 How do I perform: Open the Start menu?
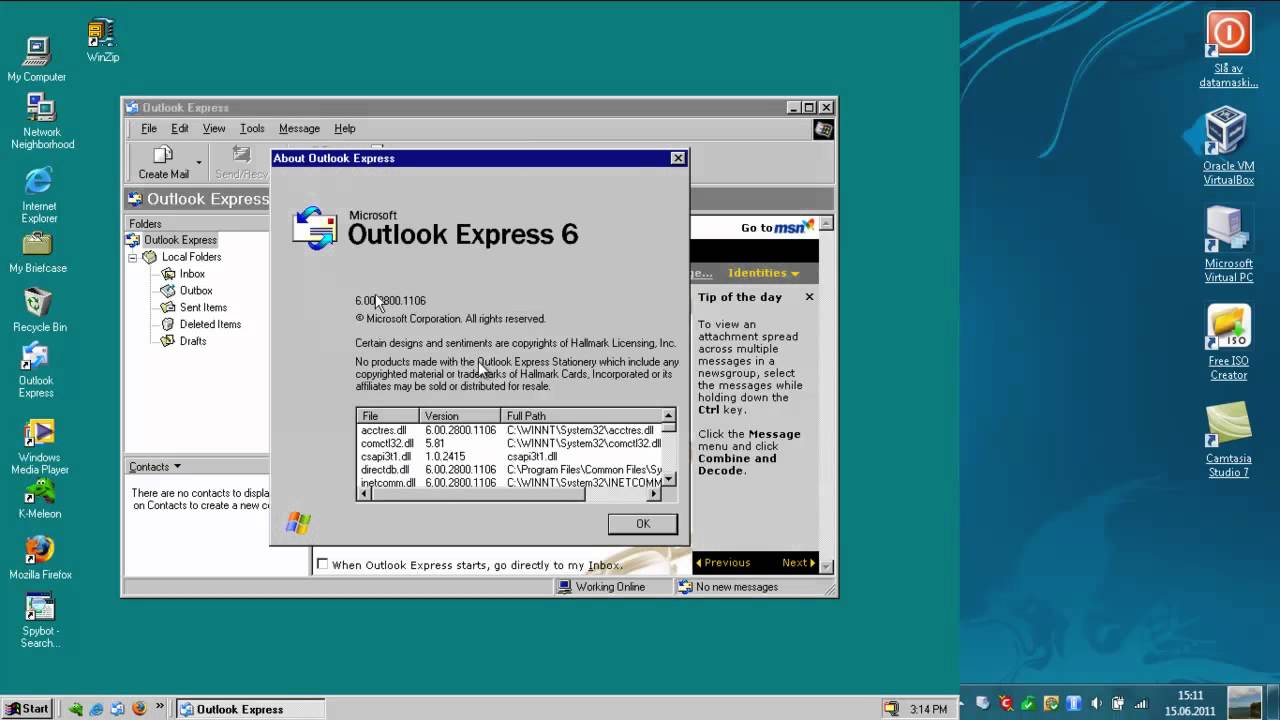[27, 709]
